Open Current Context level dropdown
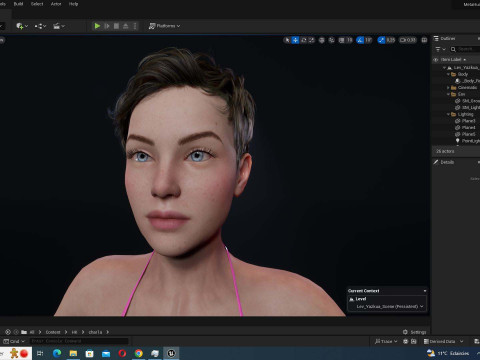Viewport: 480px width, 360px height. click(x=390, y=306)
